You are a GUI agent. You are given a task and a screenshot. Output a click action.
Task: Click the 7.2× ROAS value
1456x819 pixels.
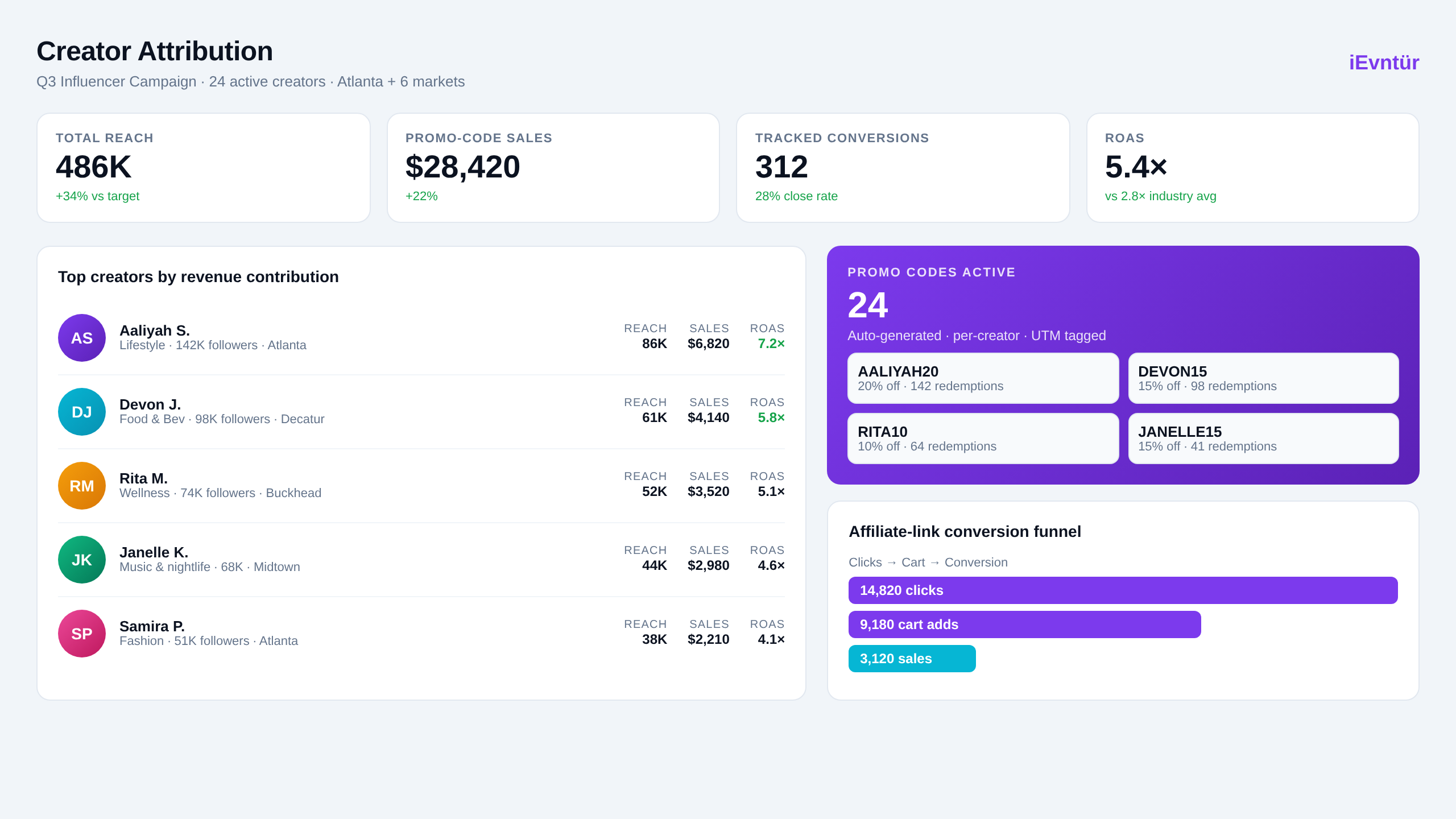771,344
